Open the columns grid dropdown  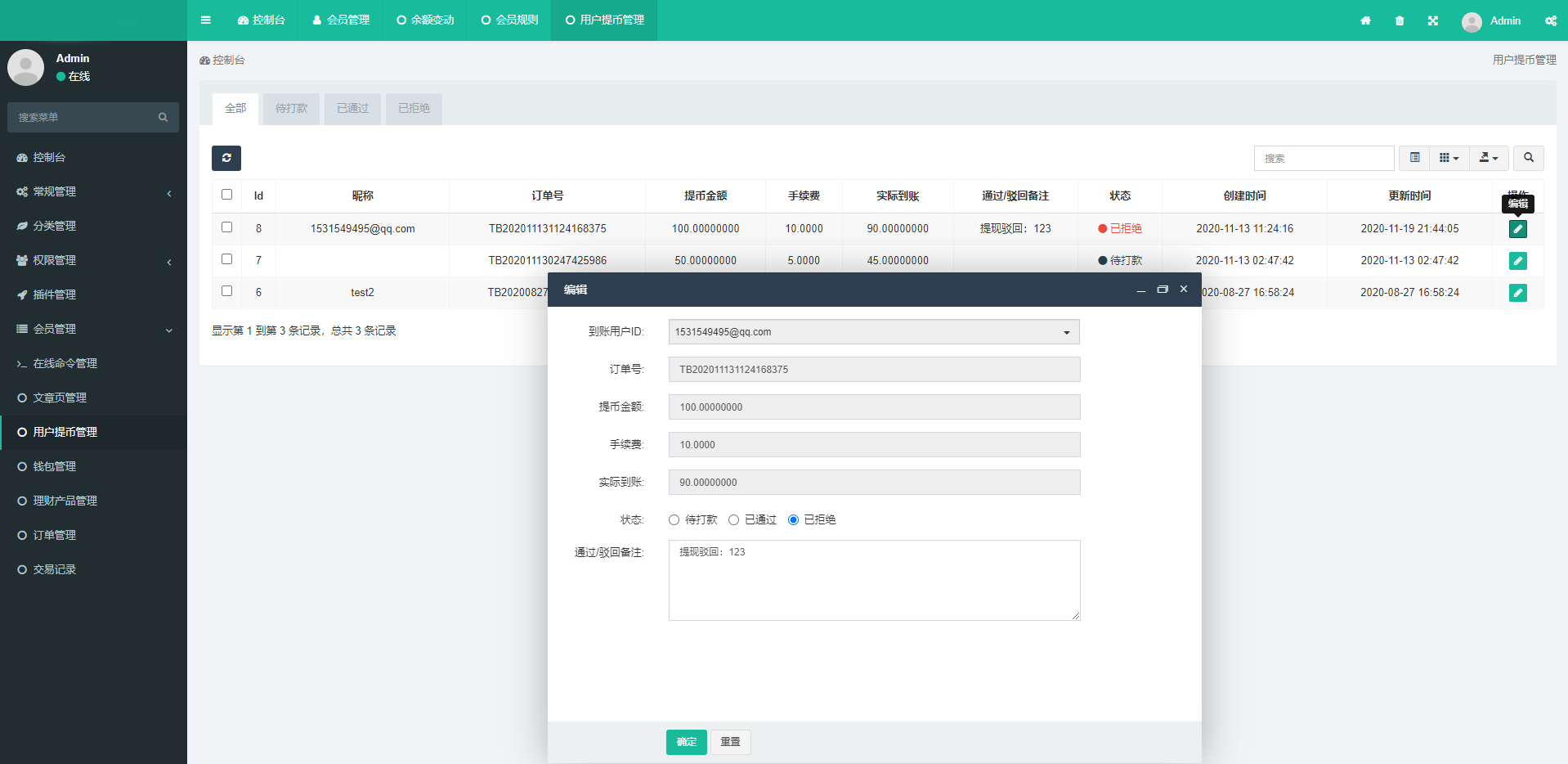click(x=1449, y=158)
